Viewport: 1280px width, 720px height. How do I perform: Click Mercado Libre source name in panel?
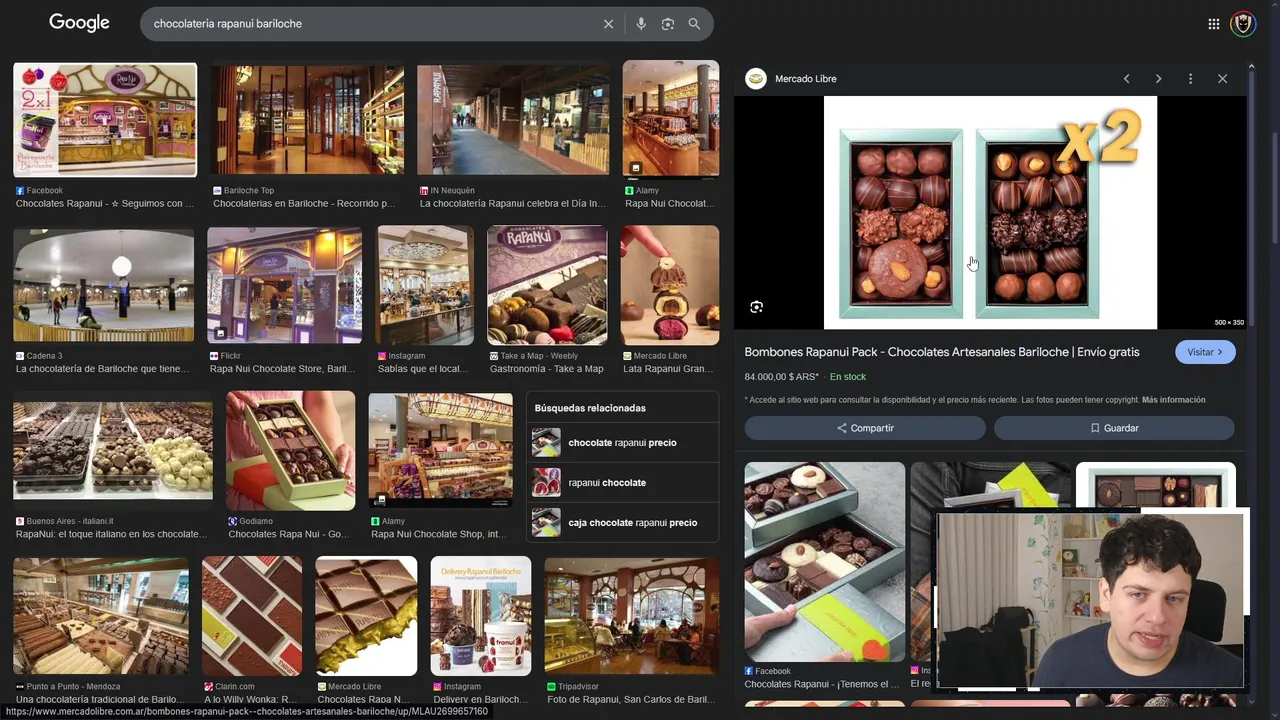click(806, 79)
